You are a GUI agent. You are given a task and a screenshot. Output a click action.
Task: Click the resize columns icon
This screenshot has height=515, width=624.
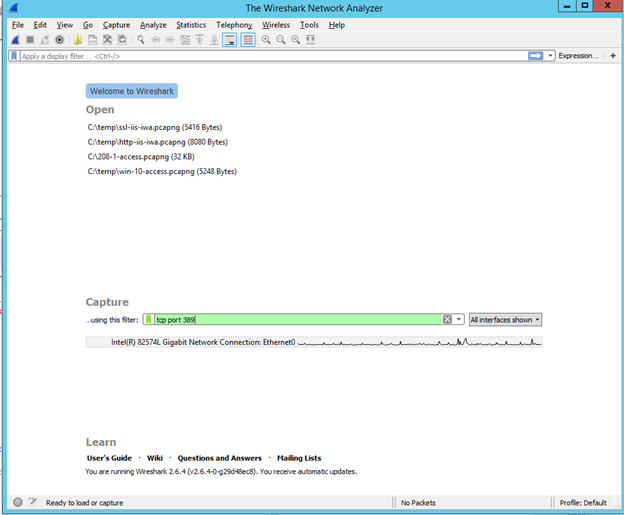pyautogui.click(x=310, y=40)
